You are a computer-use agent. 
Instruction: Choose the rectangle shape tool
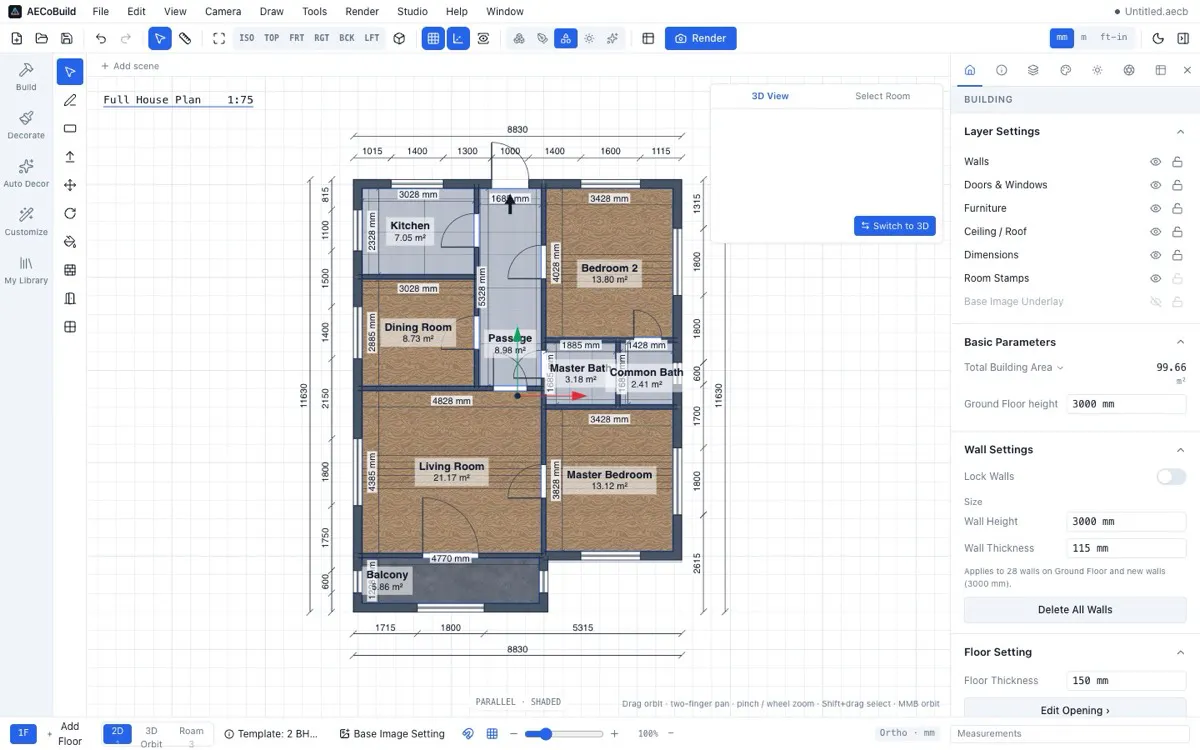click(x=70, y=128)
